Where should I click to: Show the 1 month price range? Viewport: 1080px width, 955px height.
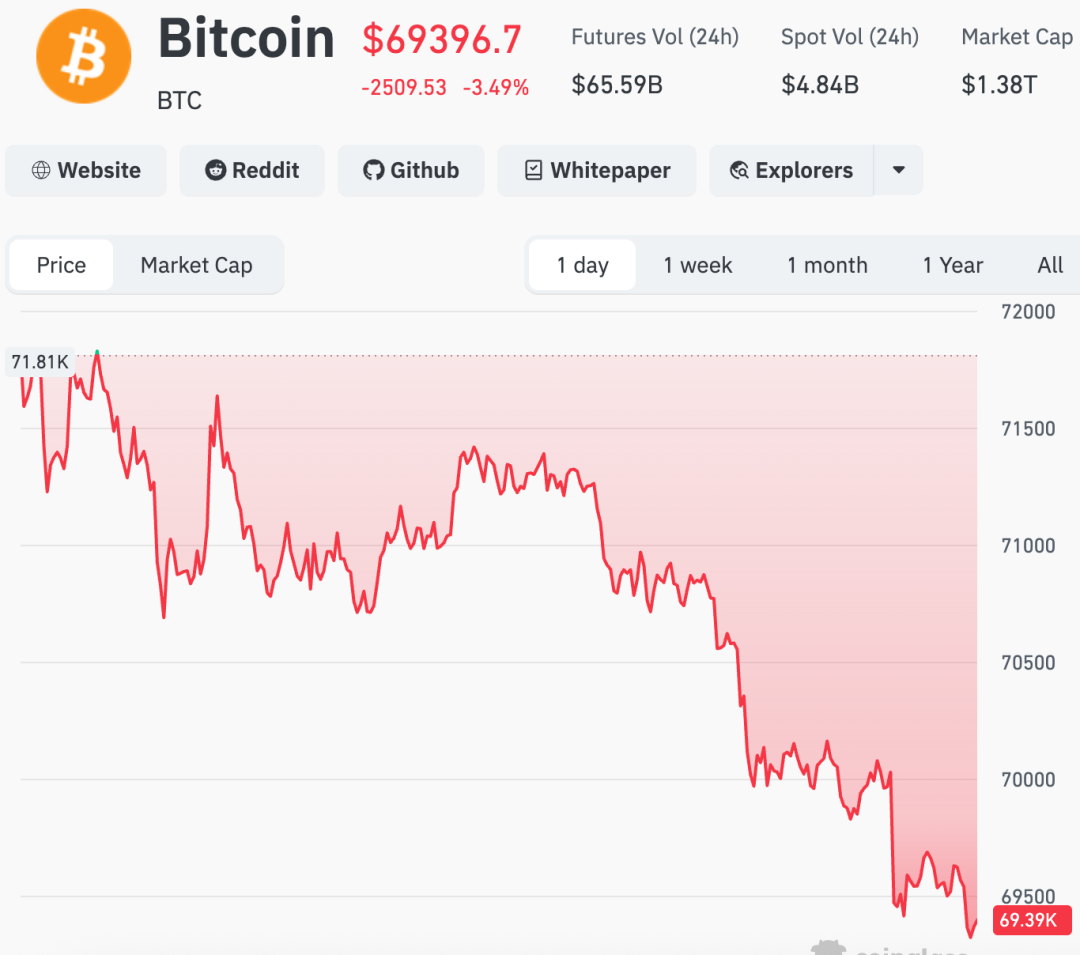click(827, 265)
